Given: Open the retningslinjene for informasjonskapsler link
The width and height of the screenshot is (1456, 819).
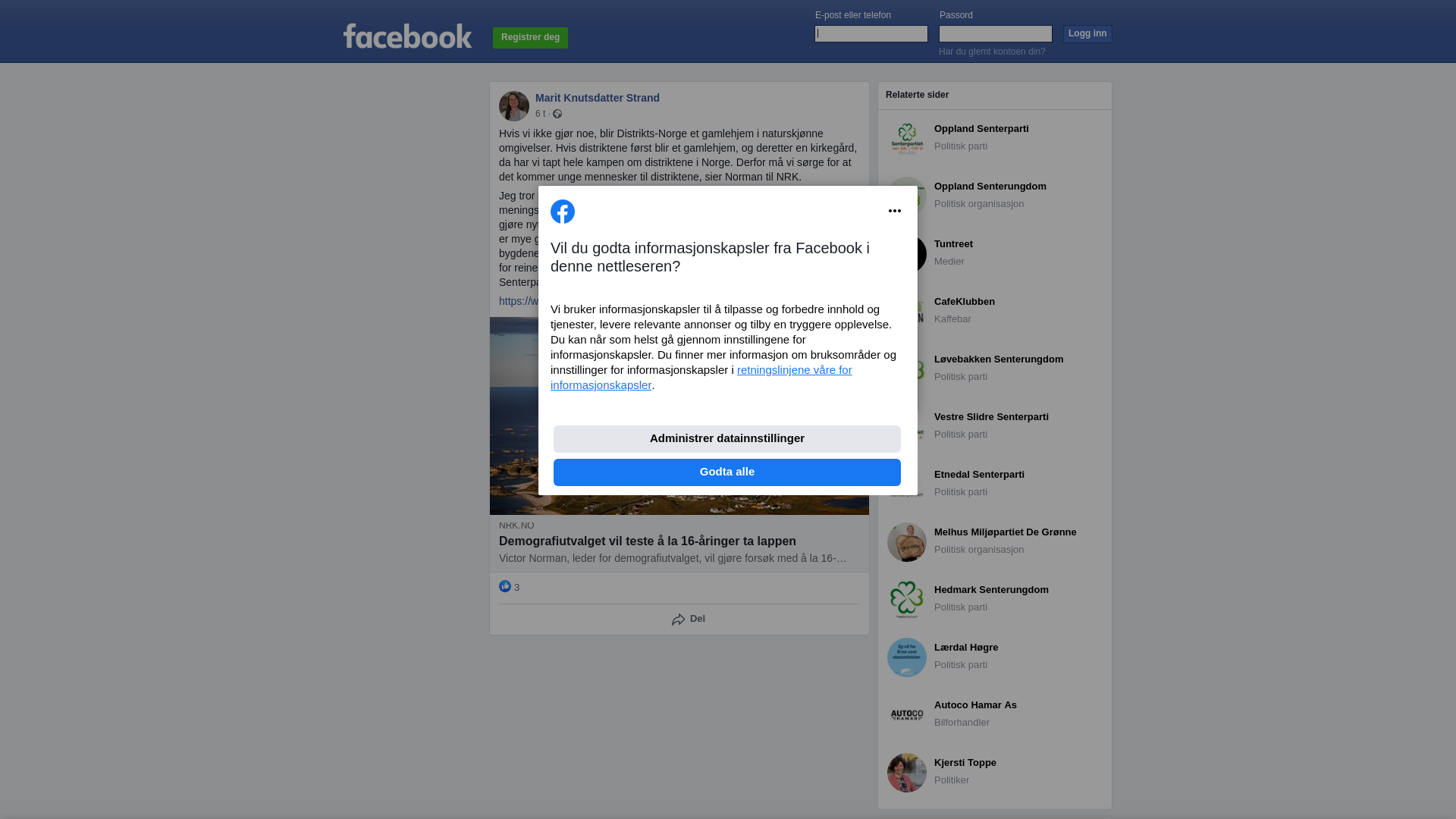Looking at the screenshot, I should coord(701,378).
